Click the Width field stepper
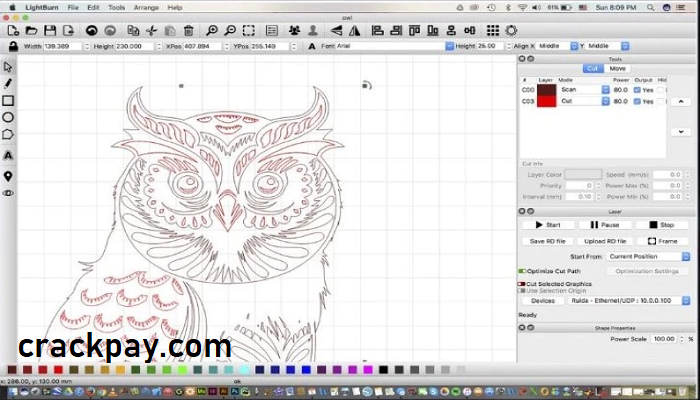700x400 pixels. 87,46
